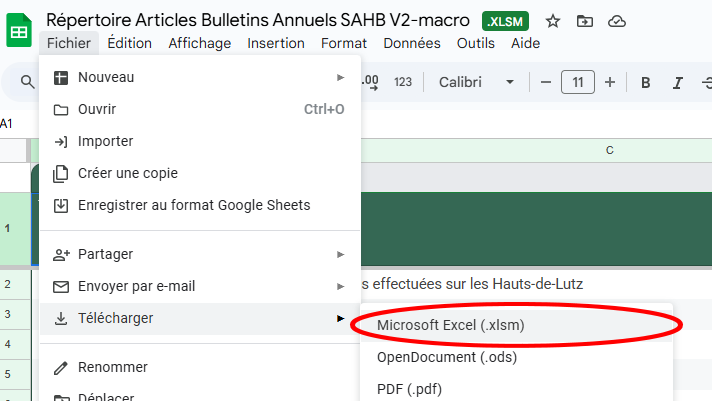Open the 123 number format dropdown

[x=403, y=82]
